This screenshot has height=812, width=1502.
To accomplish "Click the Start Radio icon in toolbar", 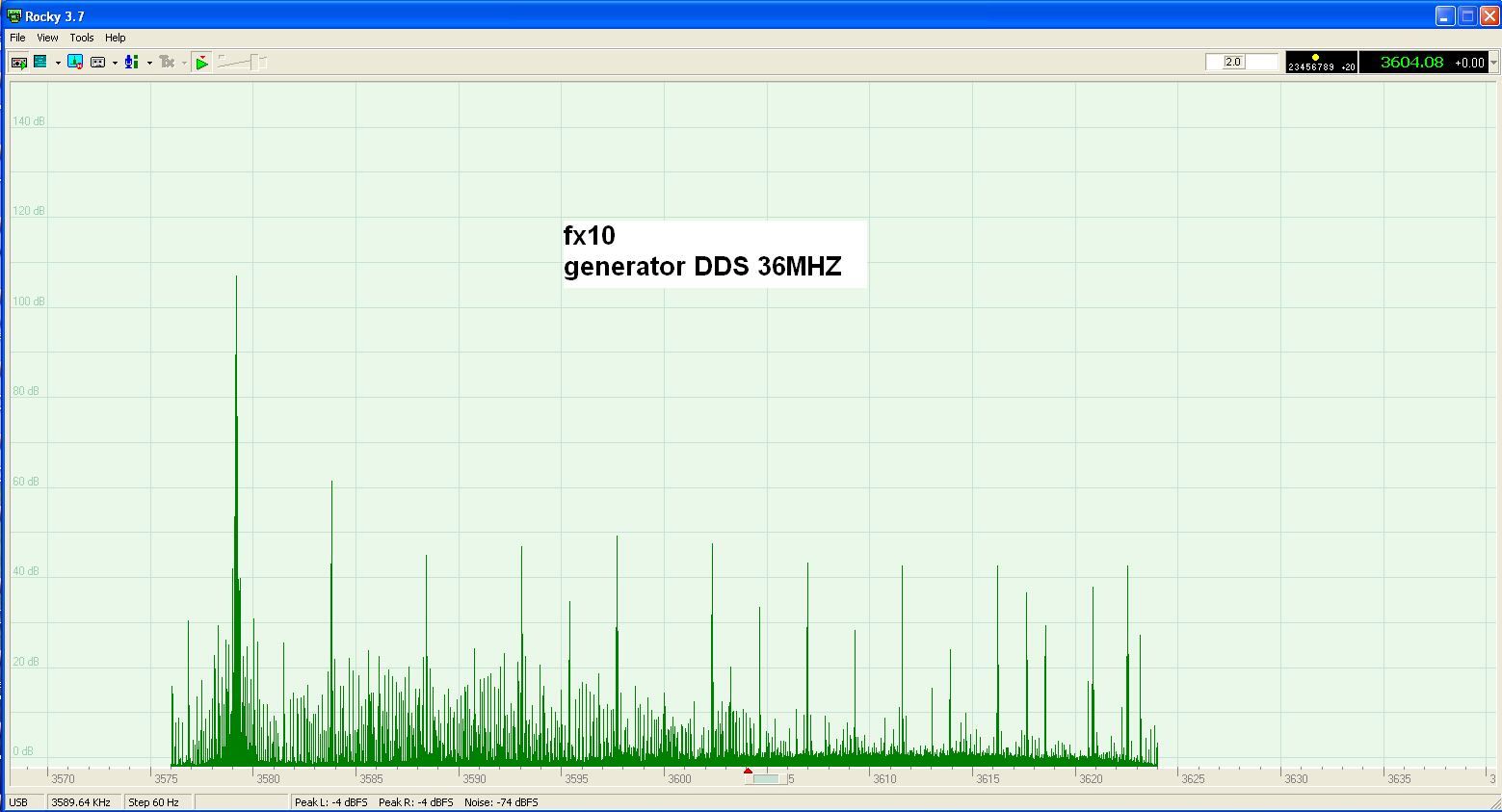I will click(x=18, y=63).
